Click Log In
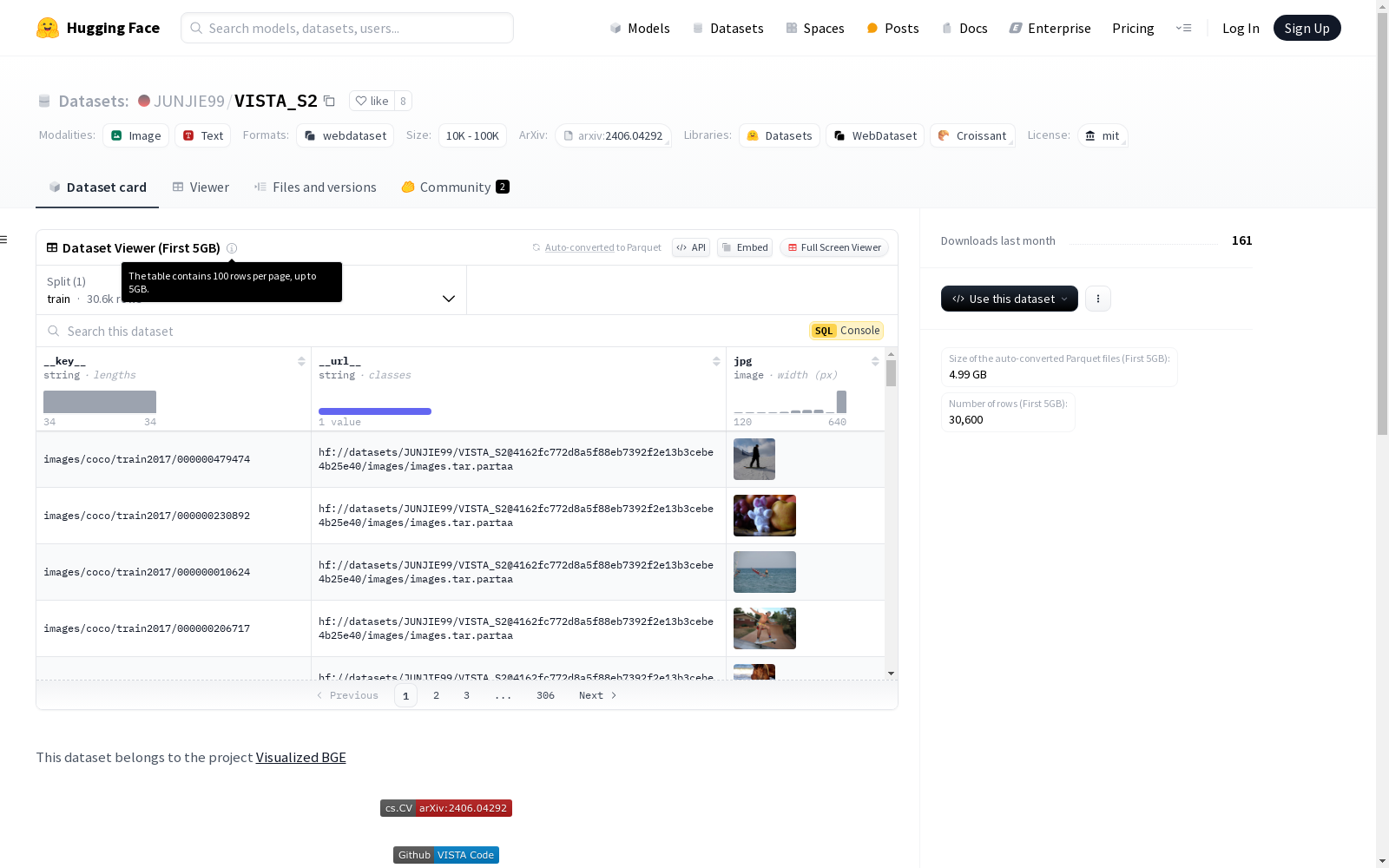1389x868 pixels. [x=1241, y=28]
